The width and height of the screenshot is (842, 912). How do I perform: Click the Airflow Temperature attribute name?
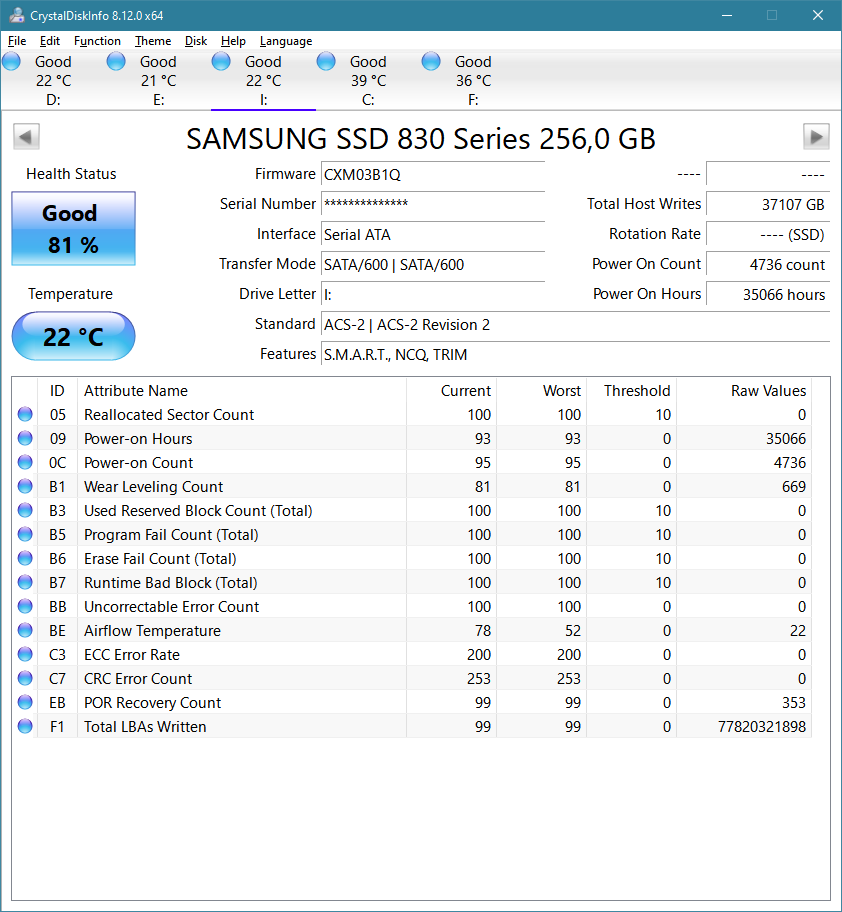tap(152, 630)
